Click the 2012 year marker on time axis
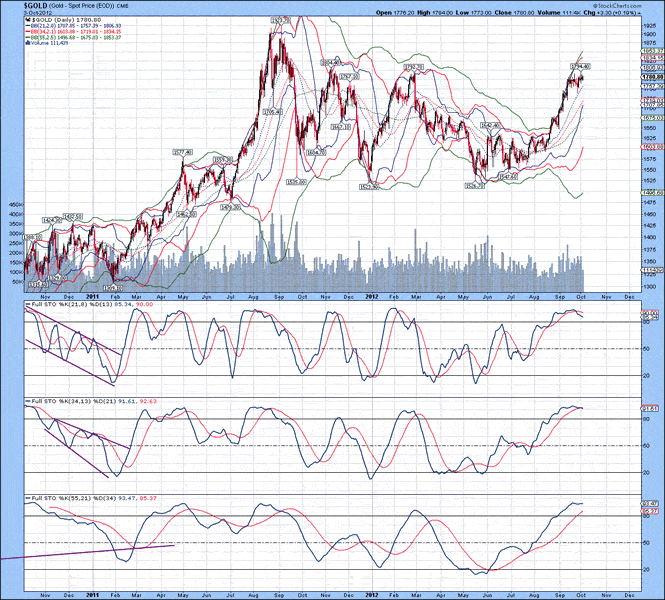 click(x=371, y=297)
